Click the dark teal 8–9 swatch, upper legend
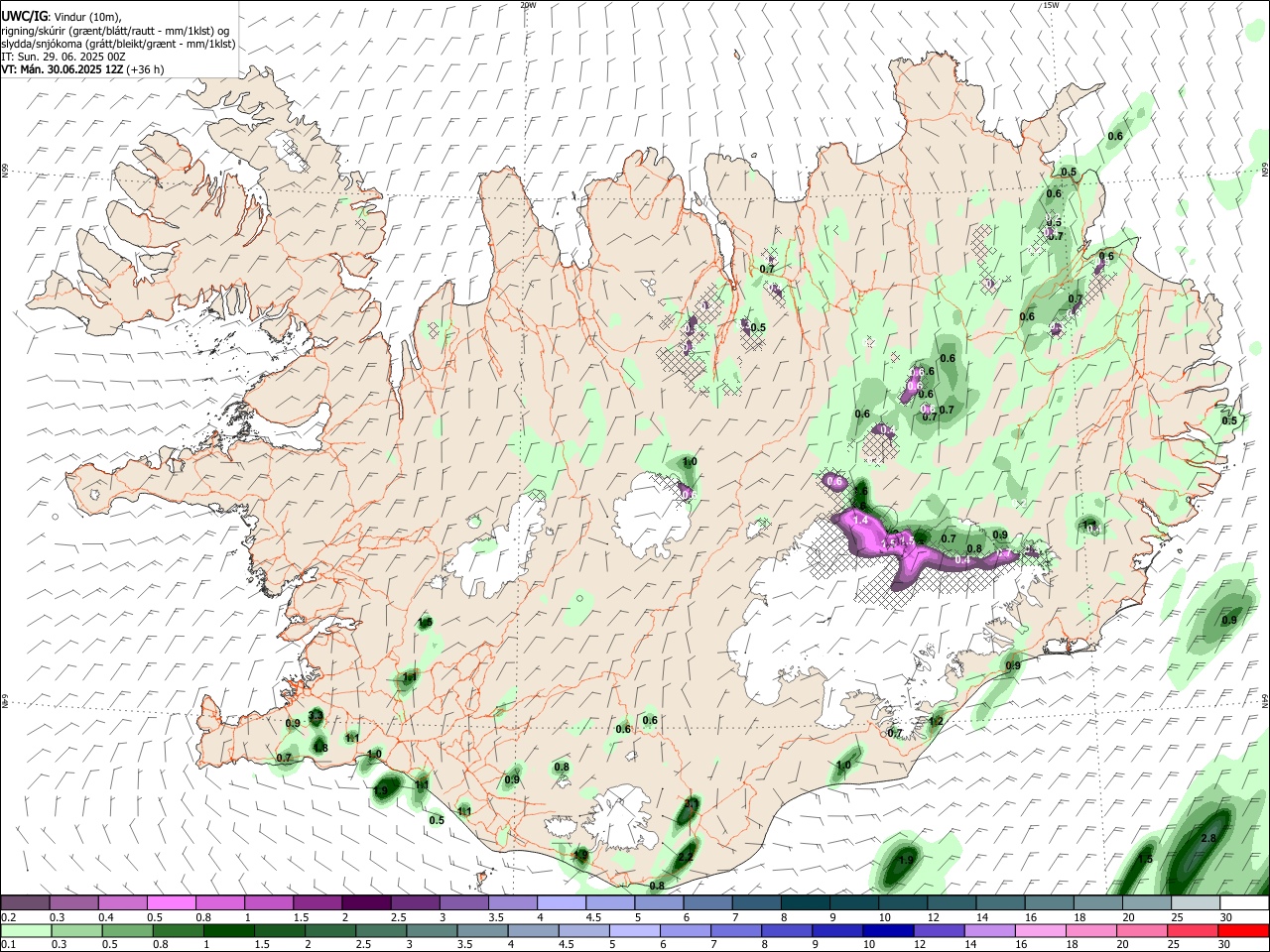 tap(806, 902)
